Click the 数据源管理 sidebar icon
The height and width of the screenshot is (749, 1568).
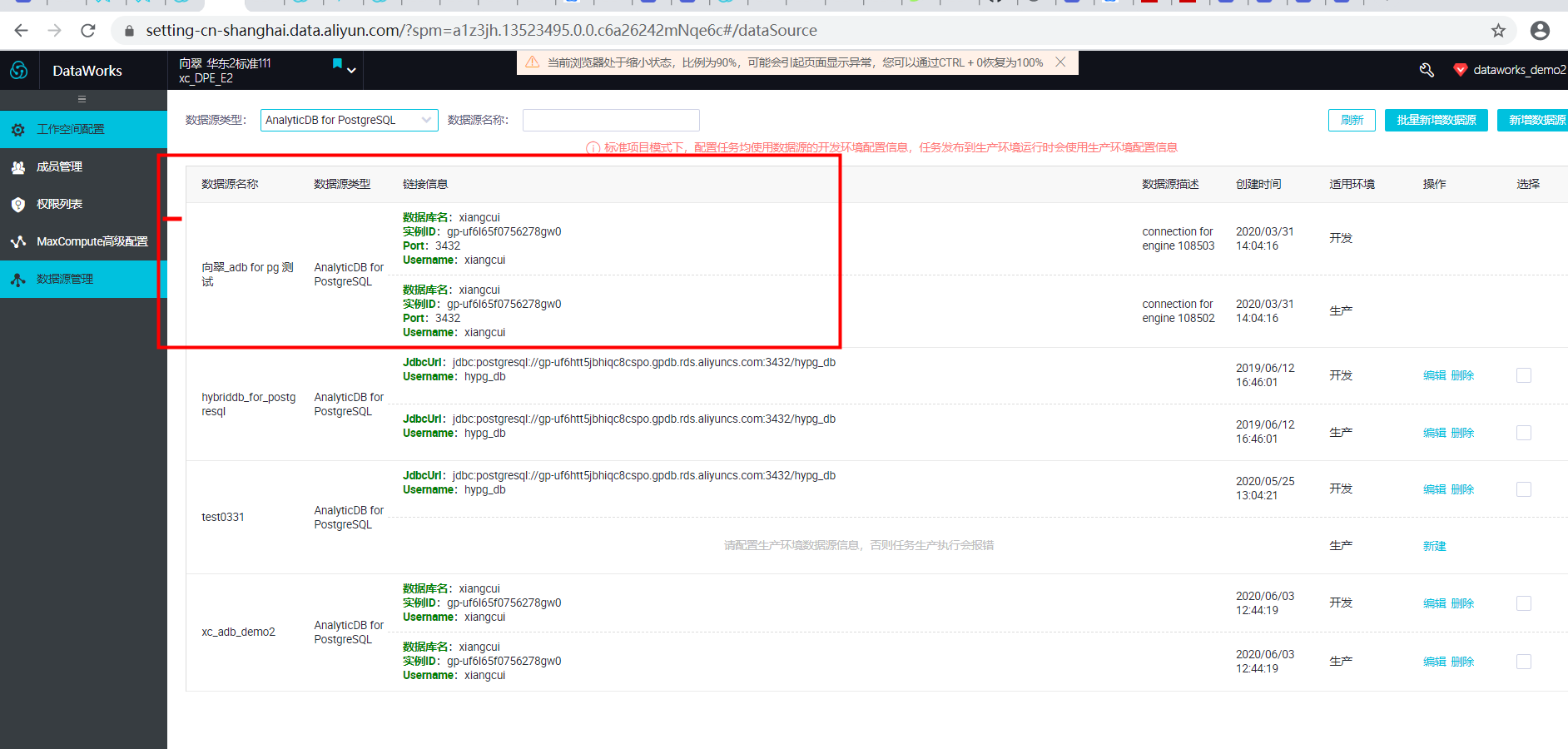click(18, 280)
